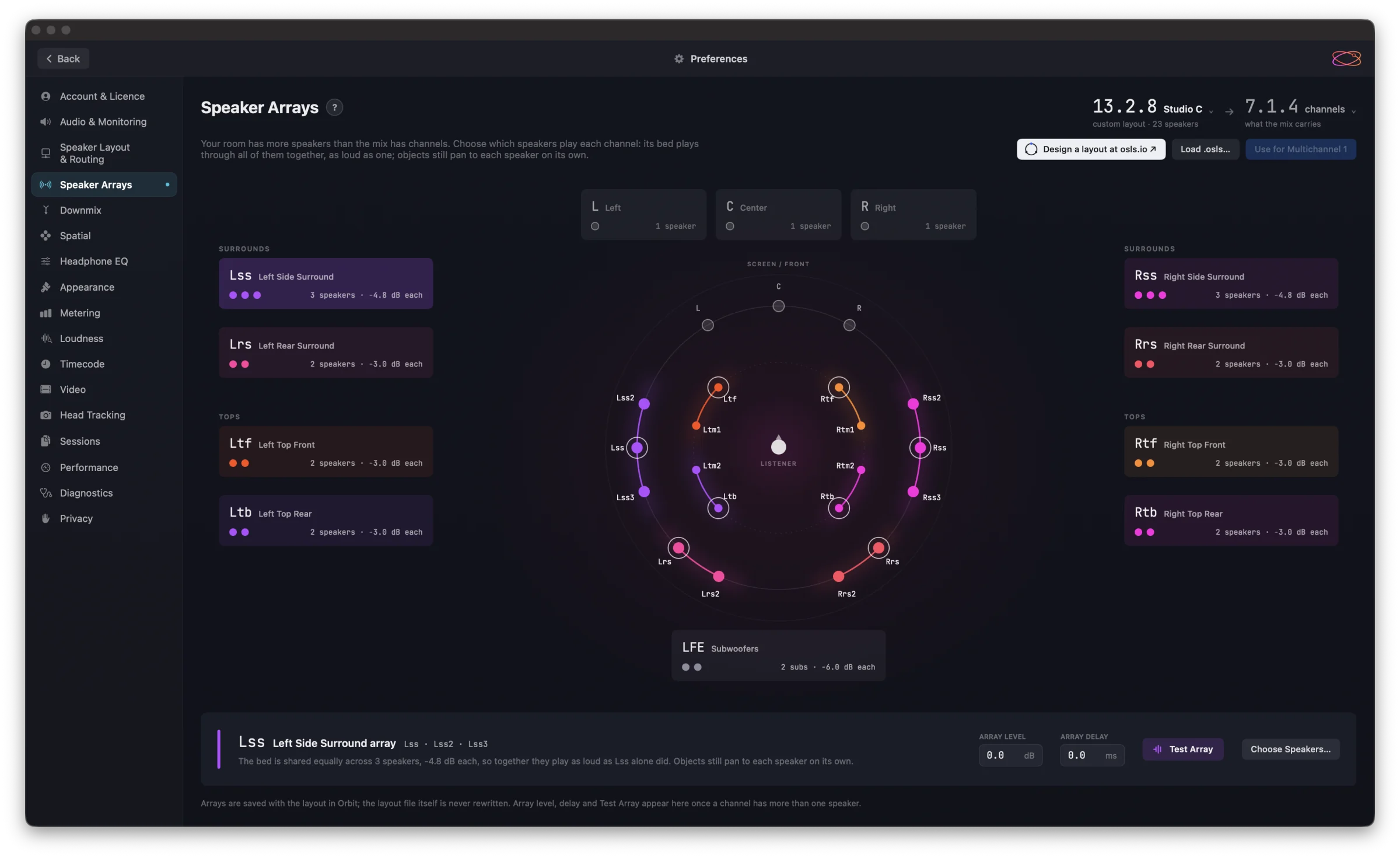Image resolution: width=1400 pixels, height=858 pixels.
Task: Select the C Center speaker card
Action: pos(778,215)
